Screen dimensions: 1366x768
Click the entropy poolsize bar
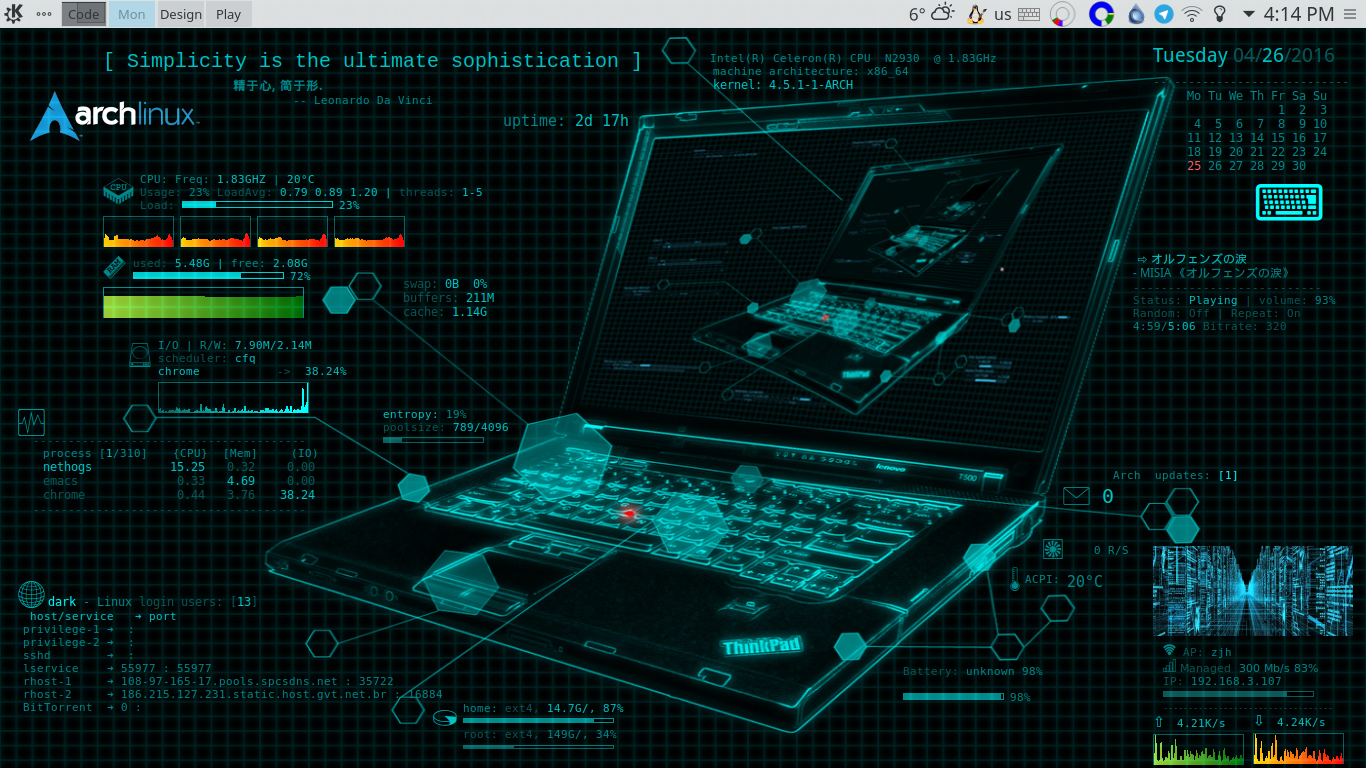pos(433,439)
